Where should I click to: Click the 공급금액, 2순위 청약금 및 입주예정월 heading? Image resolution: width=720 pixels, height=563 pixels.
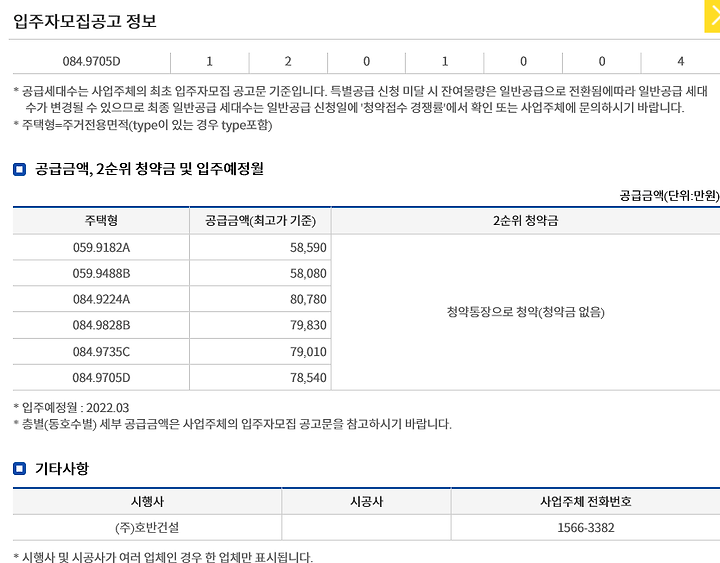pos(149,169)
